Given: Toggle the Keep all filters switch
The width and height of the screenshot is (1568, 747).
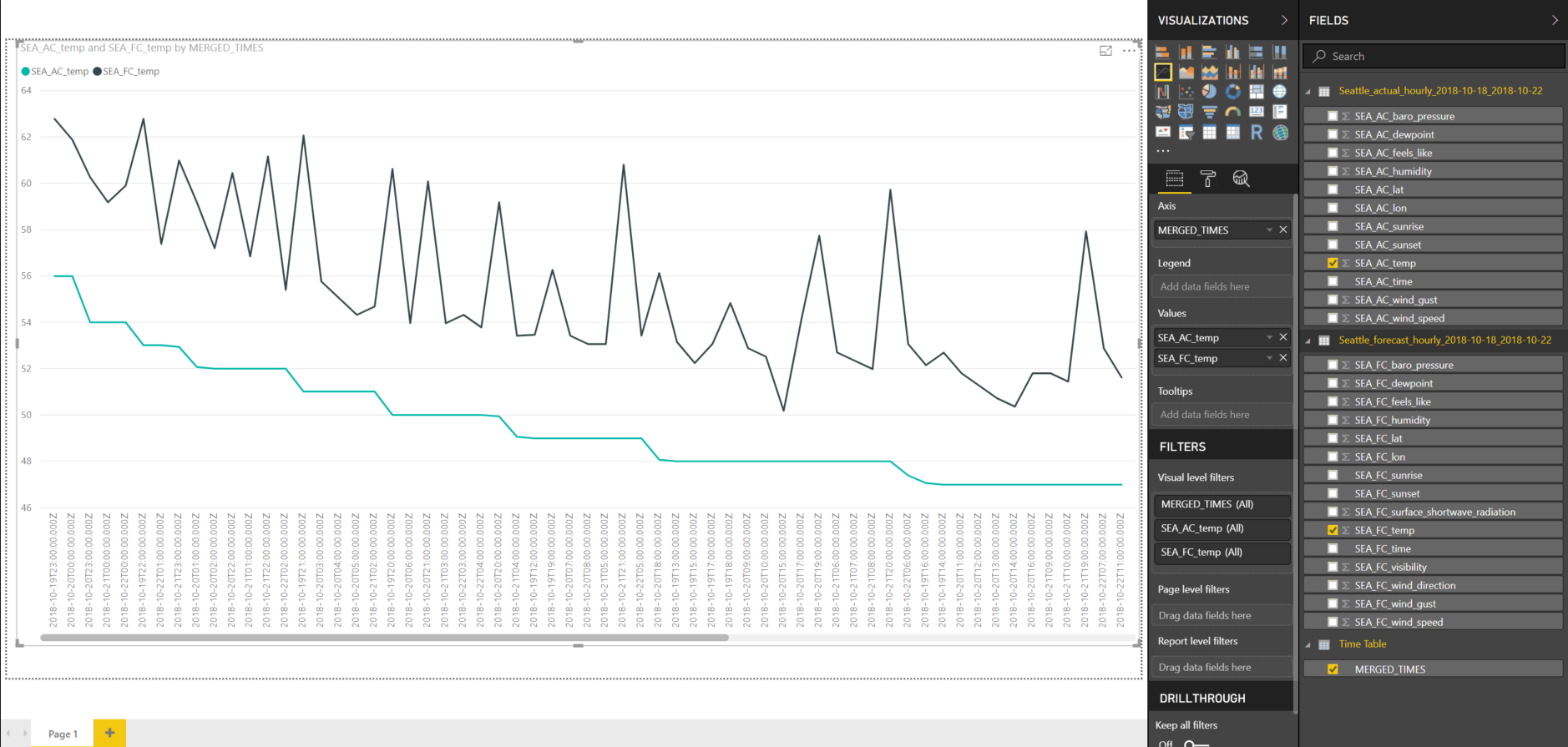Looking at the screenshot, I should (1196, 744).
